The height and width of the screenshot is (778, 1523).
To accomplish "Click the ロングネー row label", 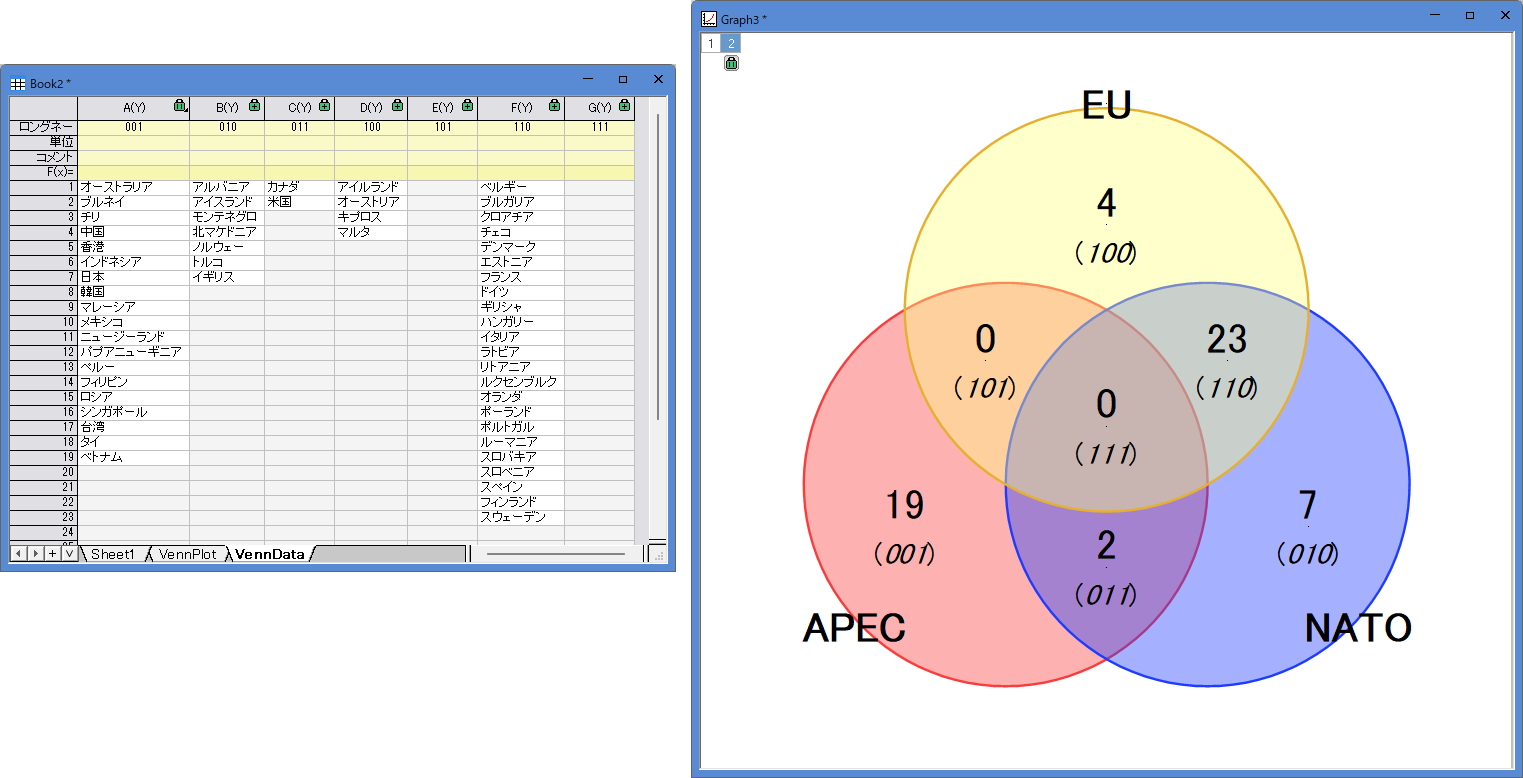I will (44, 127).
